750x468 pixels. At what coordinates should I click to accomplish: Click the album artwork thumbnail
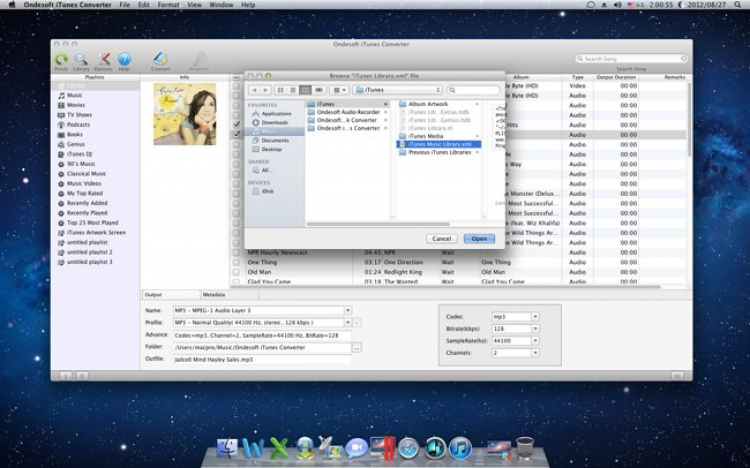click(x=185, y=114)
